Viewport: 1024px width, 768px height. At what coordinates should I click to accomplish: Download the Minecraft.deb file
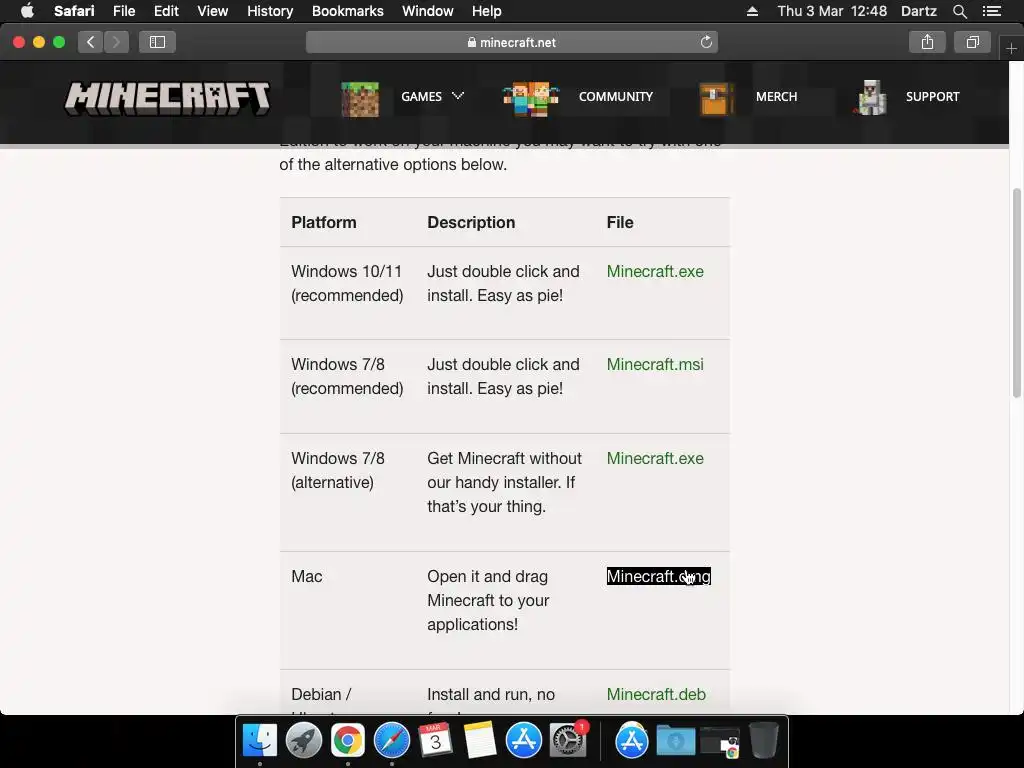tap(656, 694)
